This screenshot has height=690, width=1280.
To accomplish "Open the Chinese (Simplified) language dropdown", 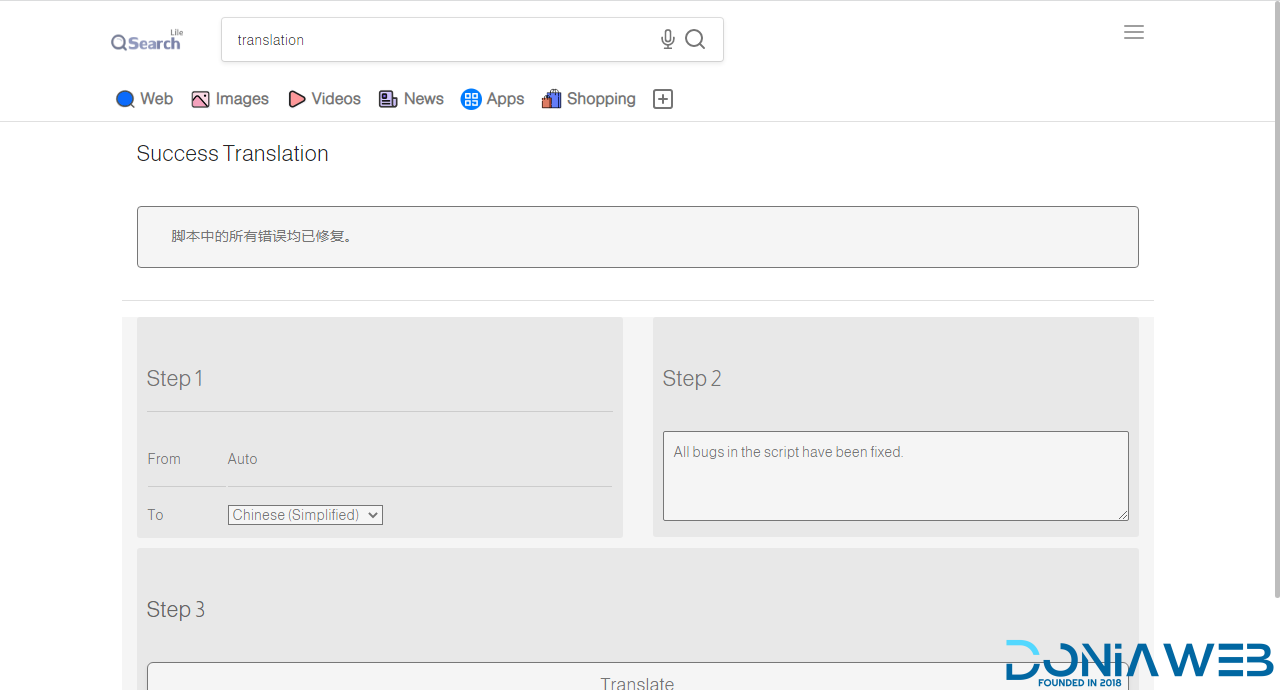I will (x=305, y=515).
